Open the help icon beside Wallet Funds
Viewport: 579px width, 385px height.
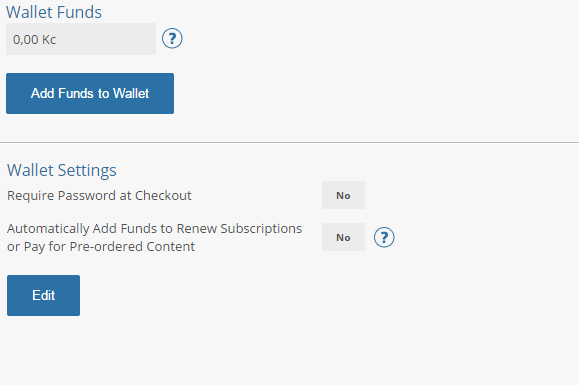(172, 38)
